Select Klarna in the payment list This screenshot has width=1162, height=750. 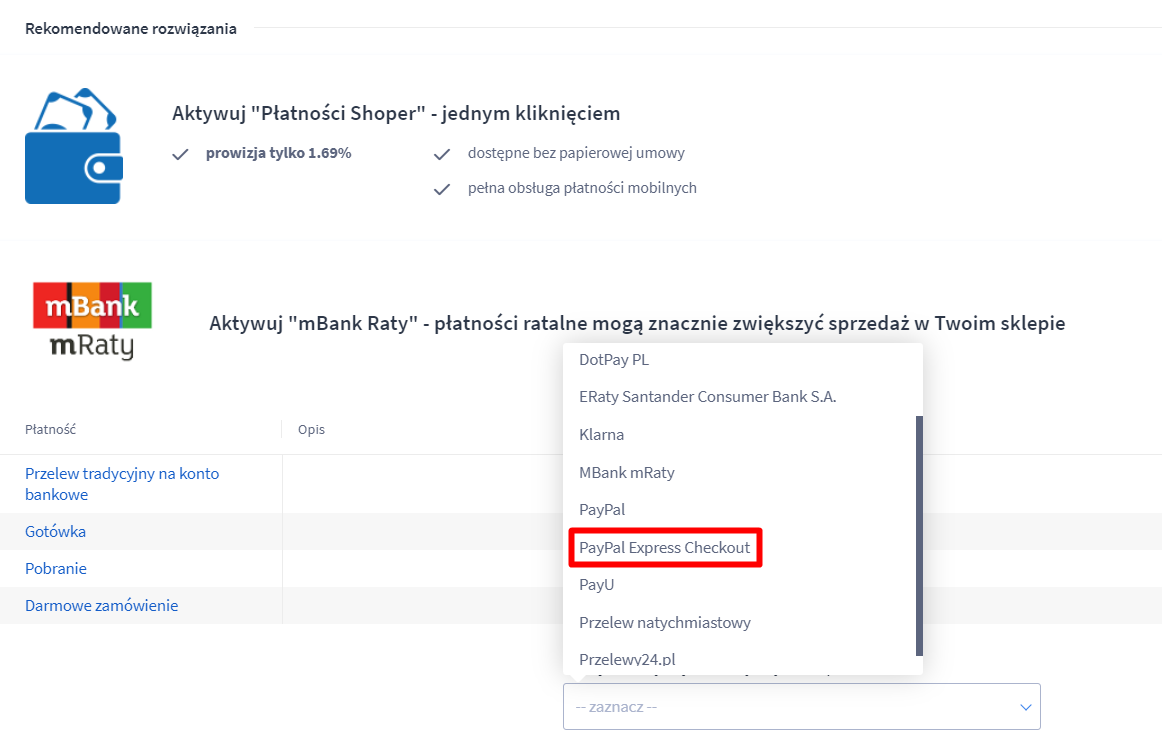pyautogui.click(x=601, y=434)
